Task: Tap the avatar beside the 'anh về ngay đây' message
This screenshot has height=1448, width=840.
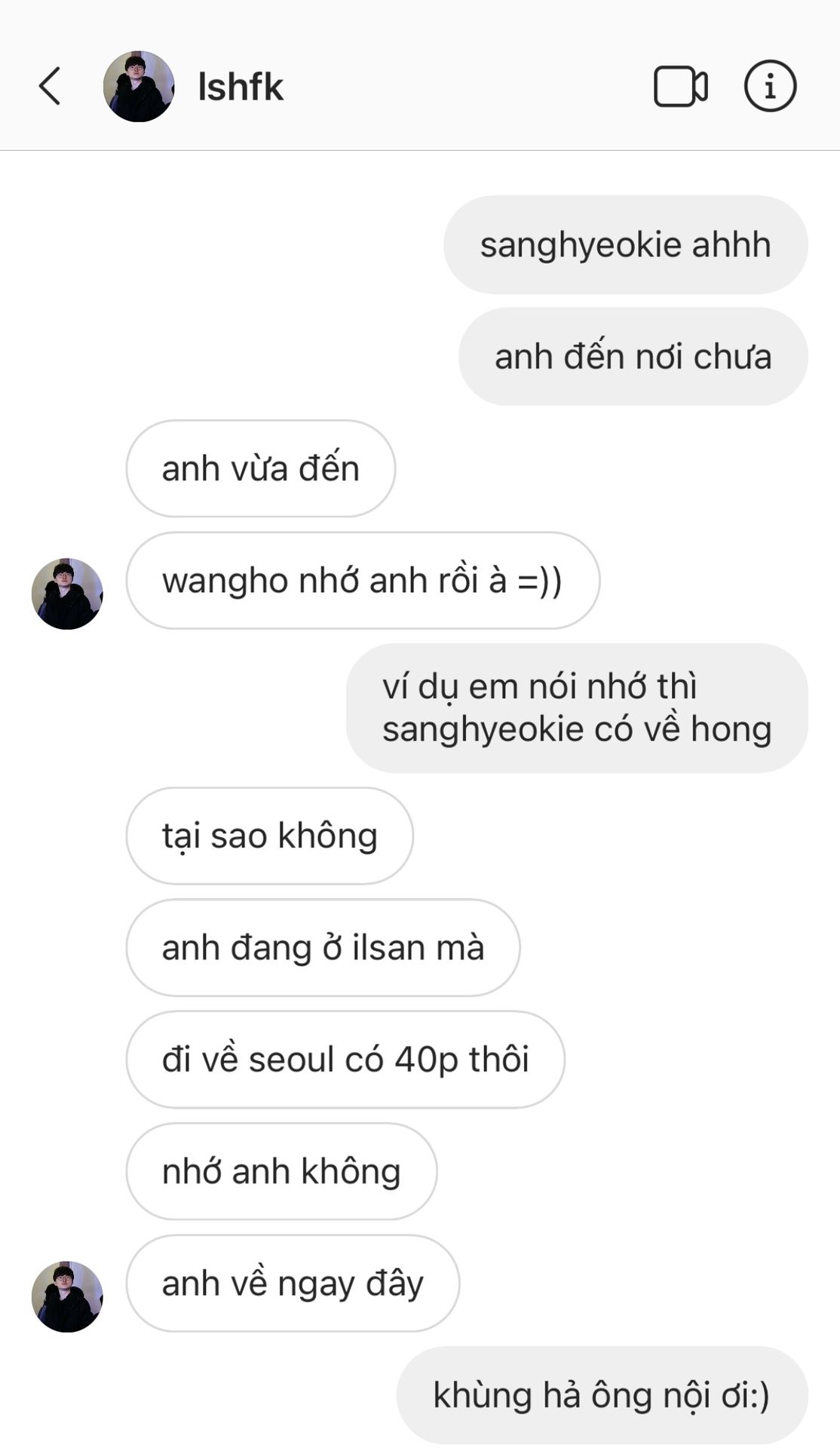Action: pos(67,1296)
